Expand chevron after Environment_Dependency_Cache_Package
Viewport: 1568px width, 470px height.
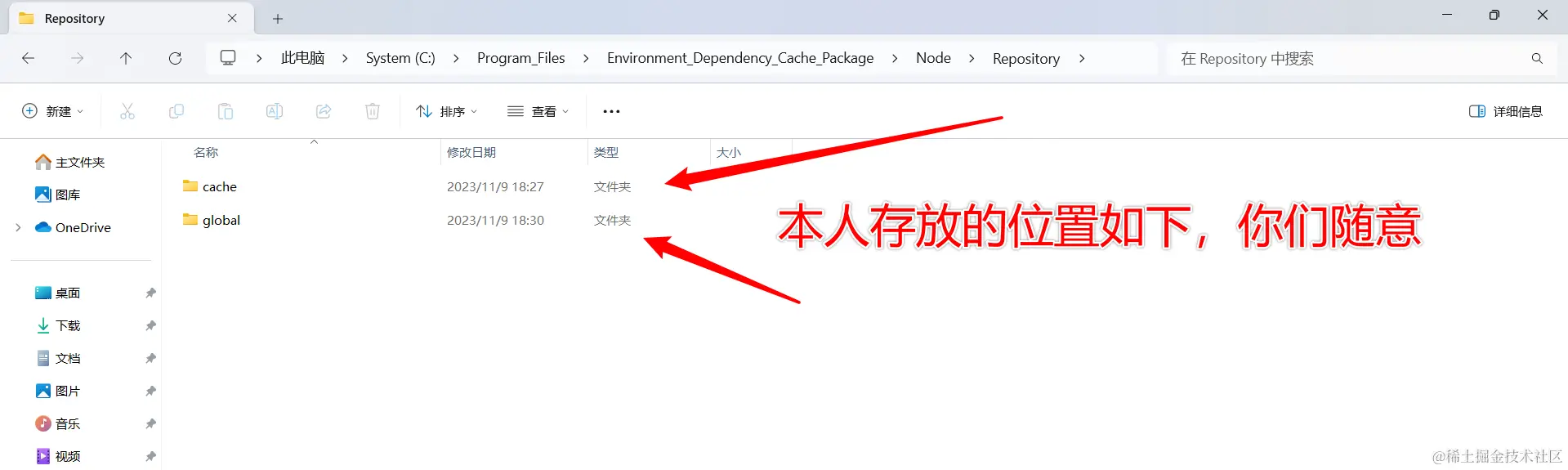click(895, 58)
